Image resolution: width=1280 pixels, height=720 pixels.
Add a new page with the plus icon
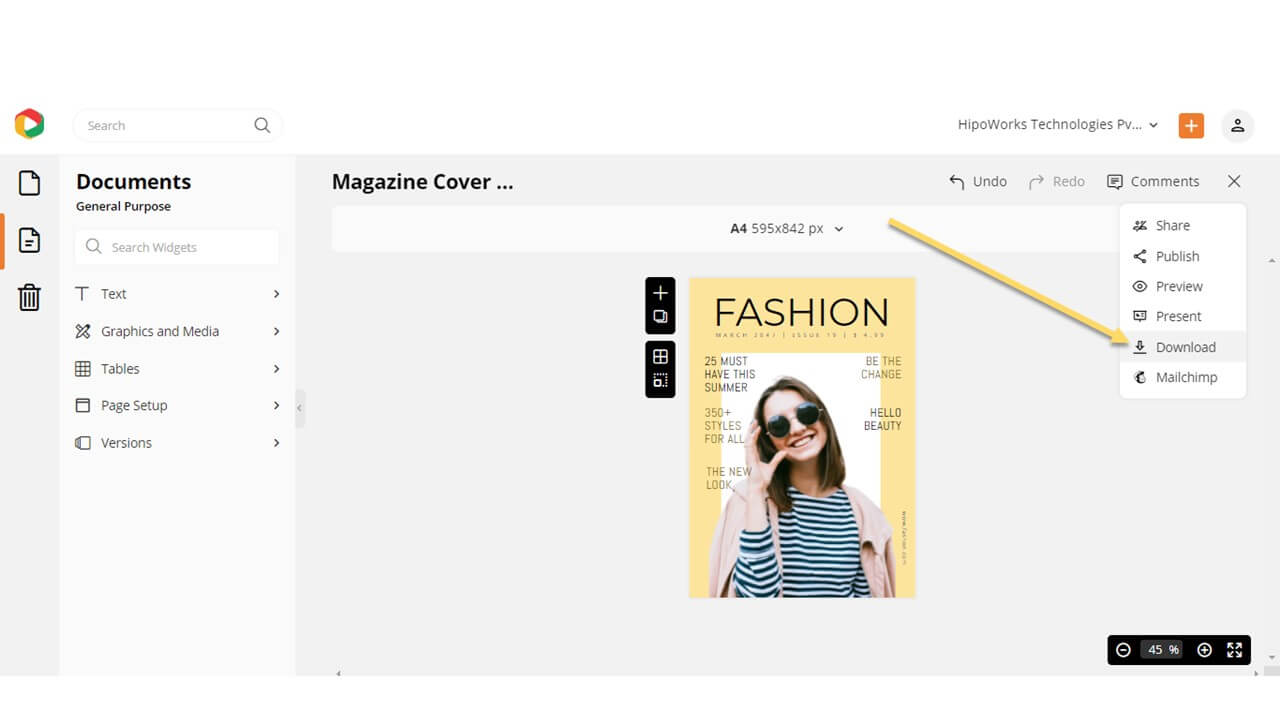(660, 293)
